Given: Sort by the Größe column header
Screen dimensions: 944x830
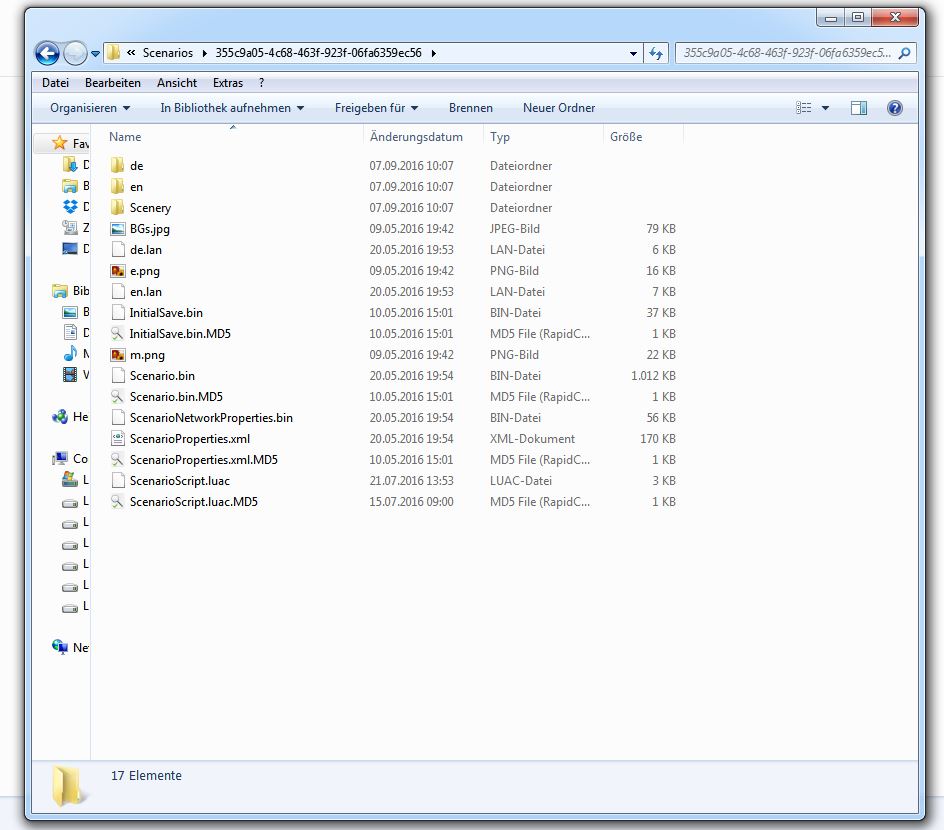Looking at the screenshot, I should coord(626,137).
